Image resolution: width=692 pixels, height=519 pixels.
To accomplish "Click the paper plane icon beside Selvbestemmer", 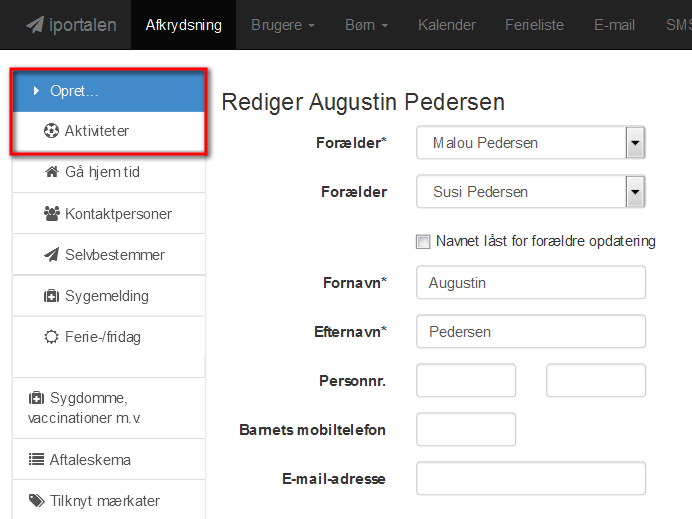I will pos(51,255).
